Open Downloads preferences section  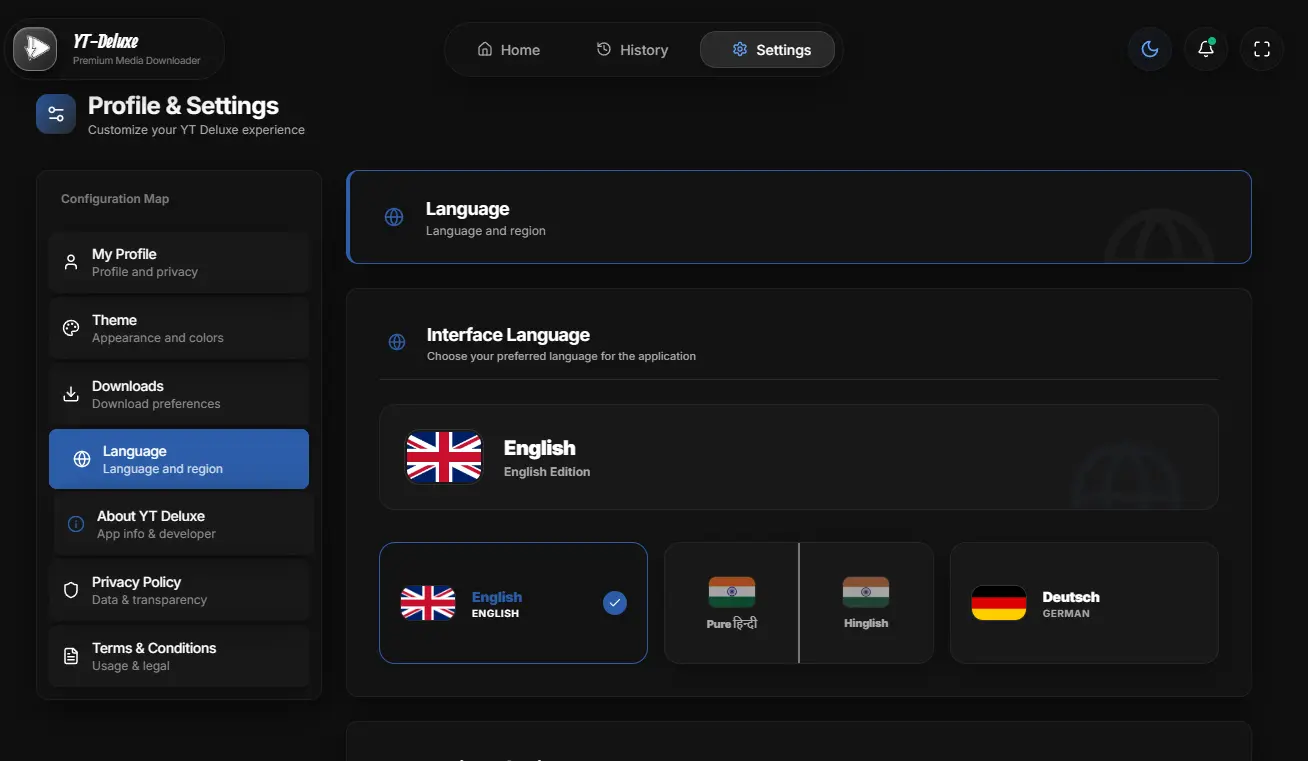pyautogui.click(x=179, y=395)
